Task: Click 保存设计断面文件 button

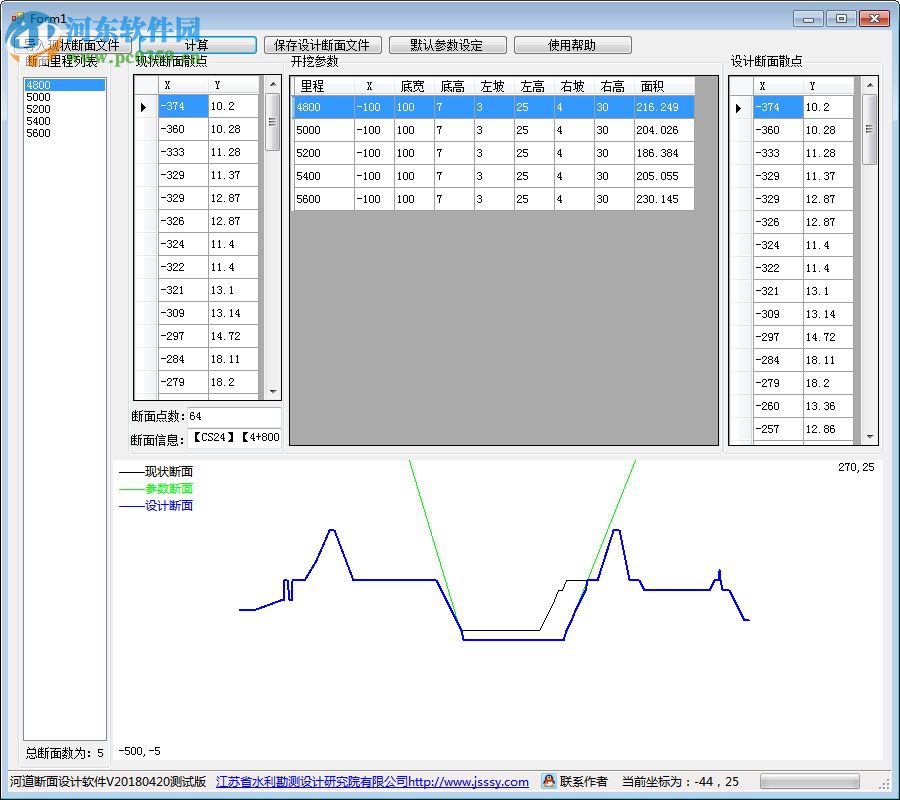Action: [322, 45]
